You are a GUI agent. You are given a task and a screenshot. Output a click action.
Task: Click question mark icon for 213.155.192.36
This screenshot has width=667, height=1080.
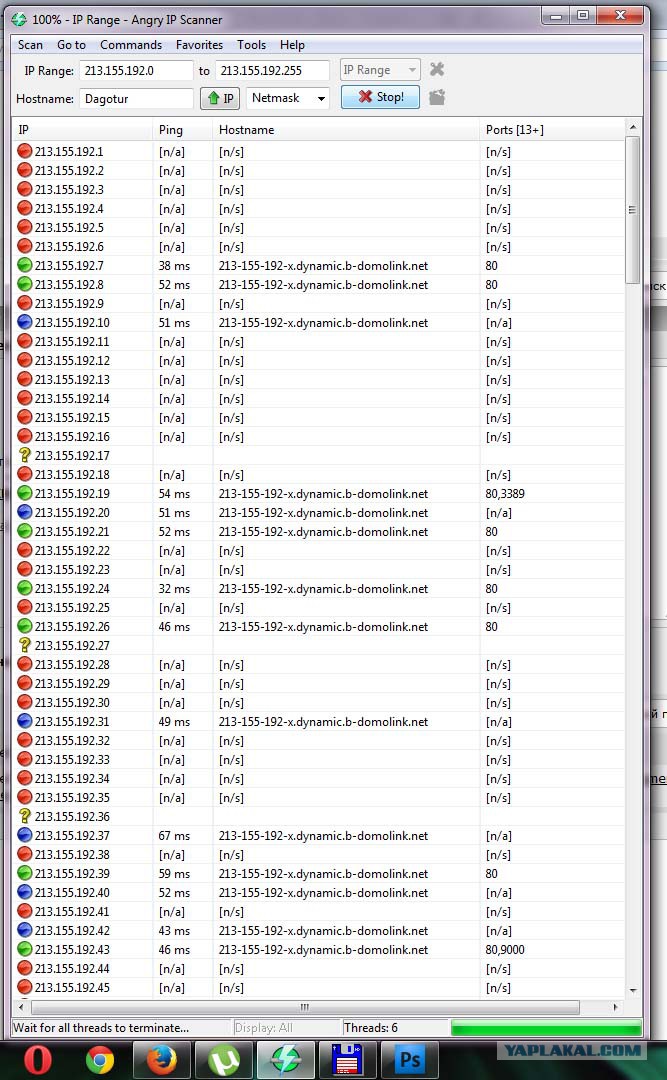point(25,816)
